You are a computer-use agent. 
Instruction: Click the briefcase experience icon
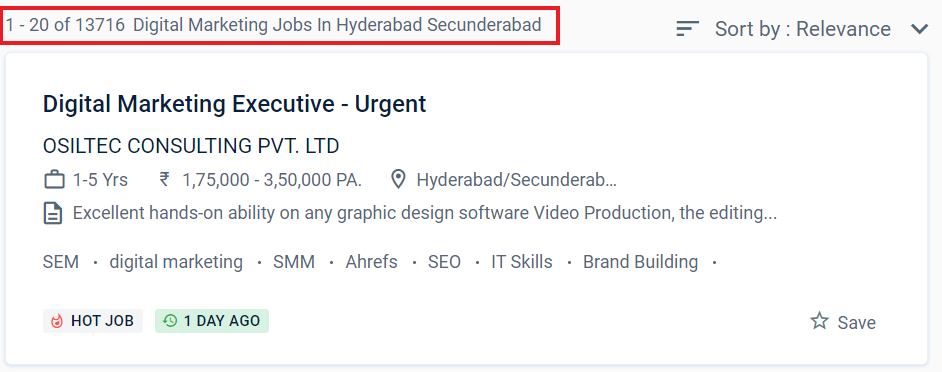[54, 180]
